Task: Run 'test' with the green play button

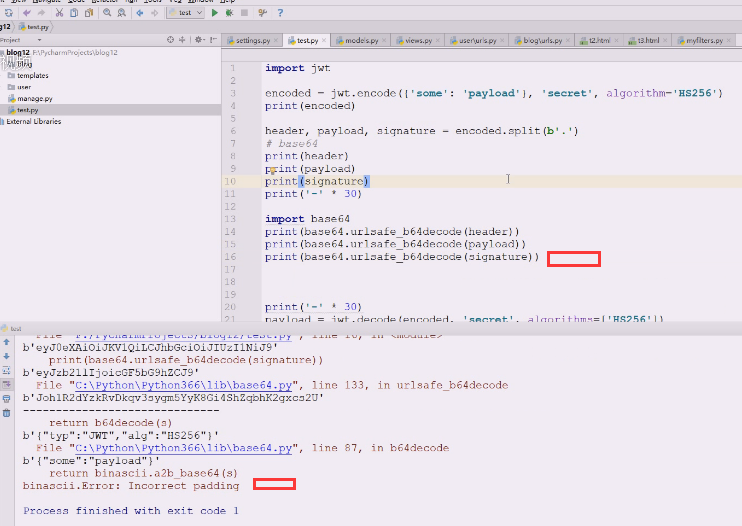Action: click(x=214, y=13)
